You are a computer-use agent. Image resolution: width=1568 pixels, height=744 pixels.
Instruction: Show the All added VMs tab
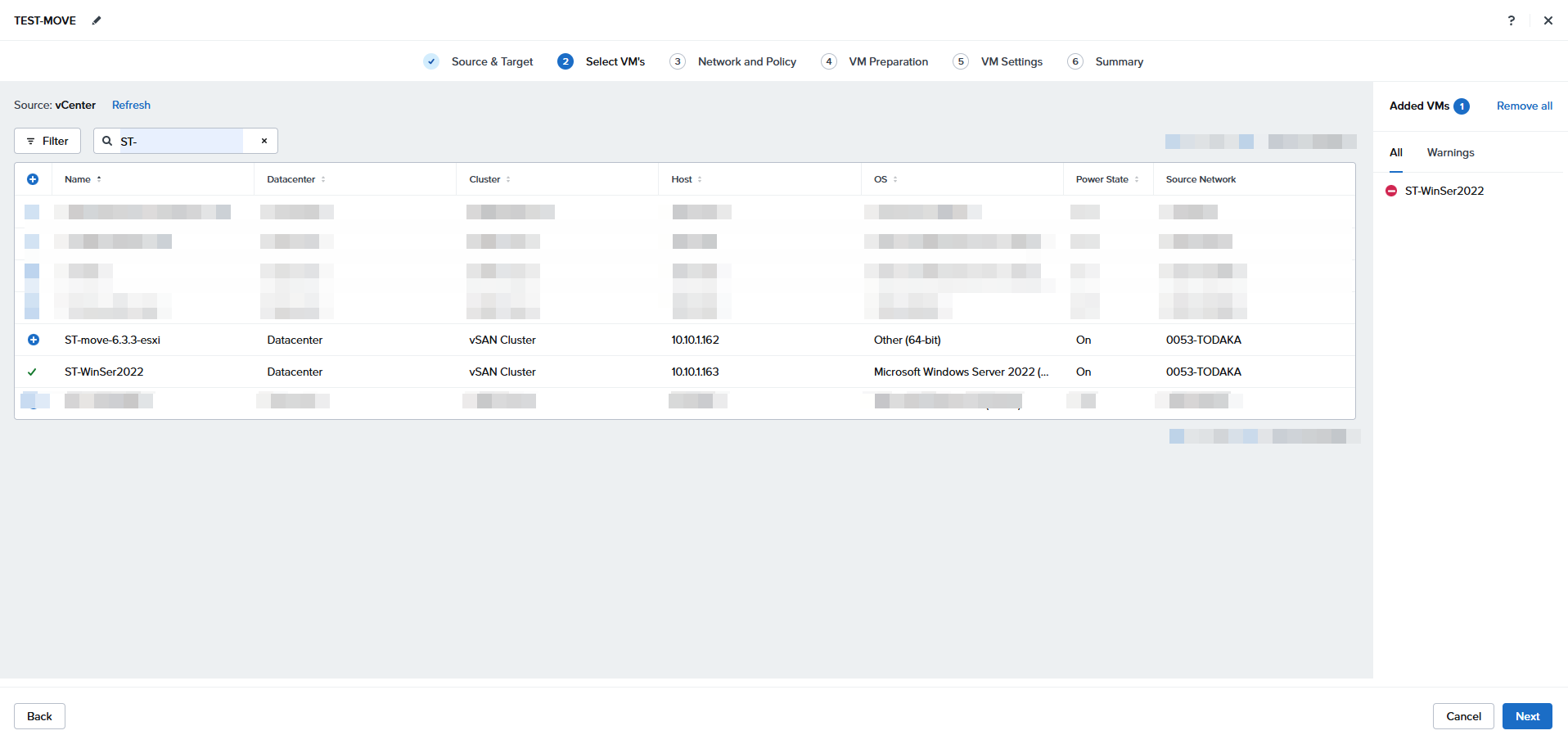click(x=1395, y=152)
